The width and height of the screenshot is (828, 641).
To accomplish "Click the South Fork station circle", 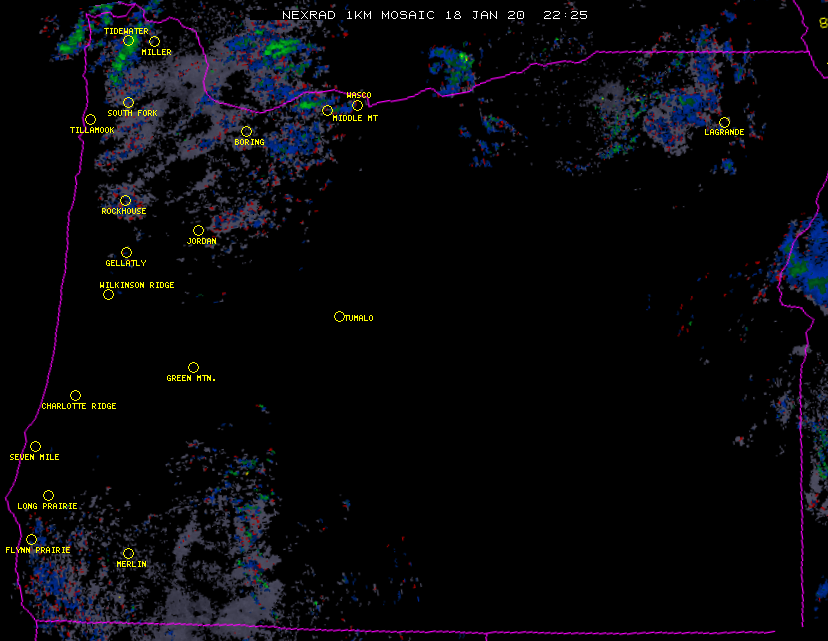I will click(128, 102).
